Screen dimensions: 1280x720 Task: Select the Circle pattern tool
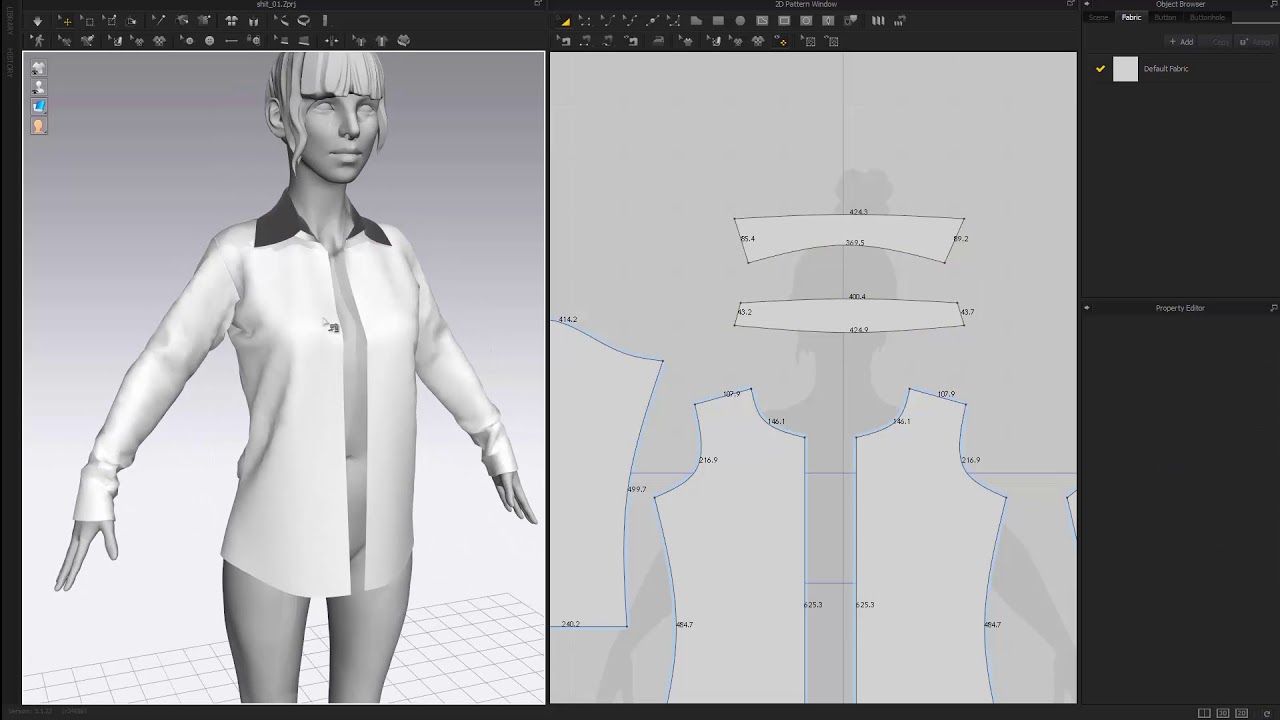pos(740,21)
